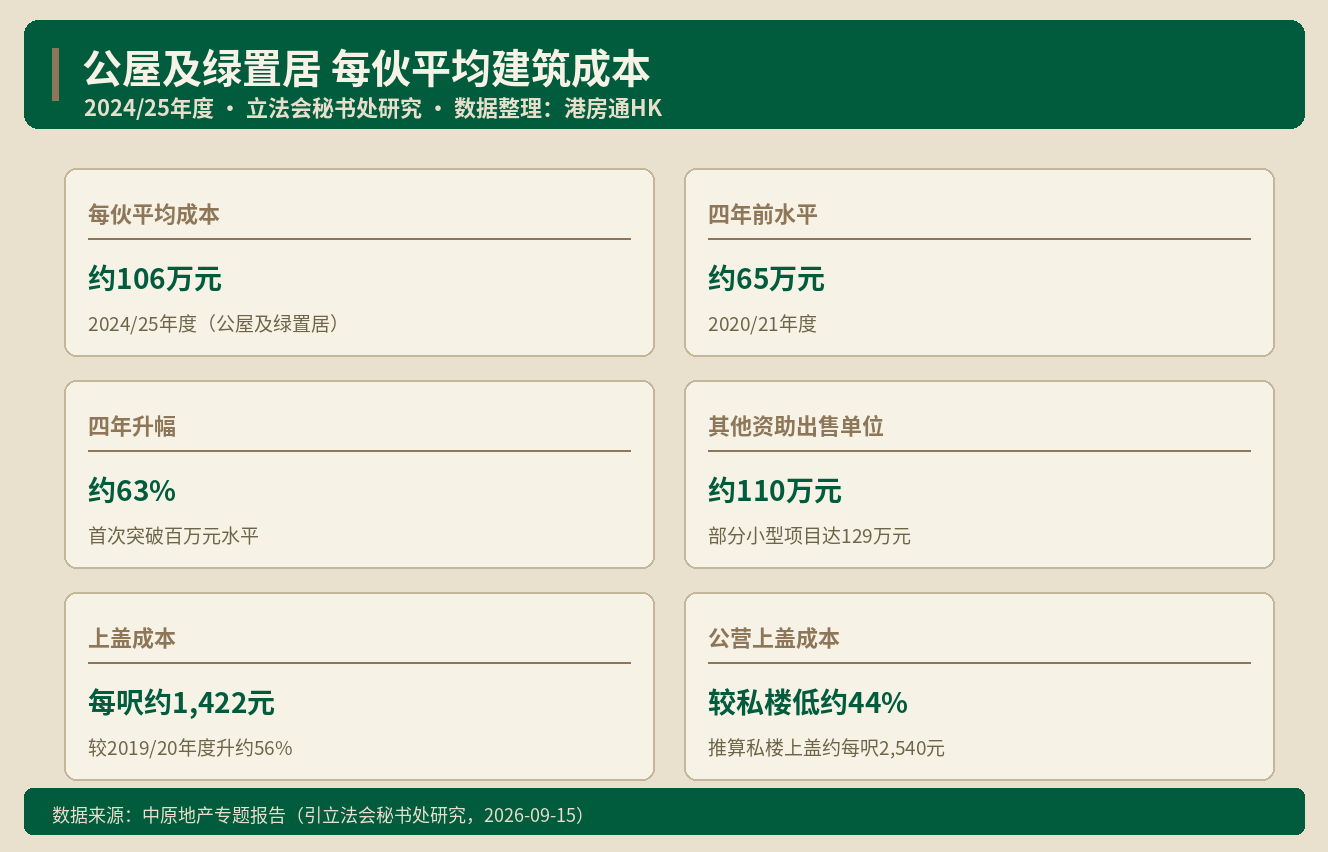Click the note 较2019/20年度升约56%
This screenshot has height=852, width=1328.
(190, 748)
